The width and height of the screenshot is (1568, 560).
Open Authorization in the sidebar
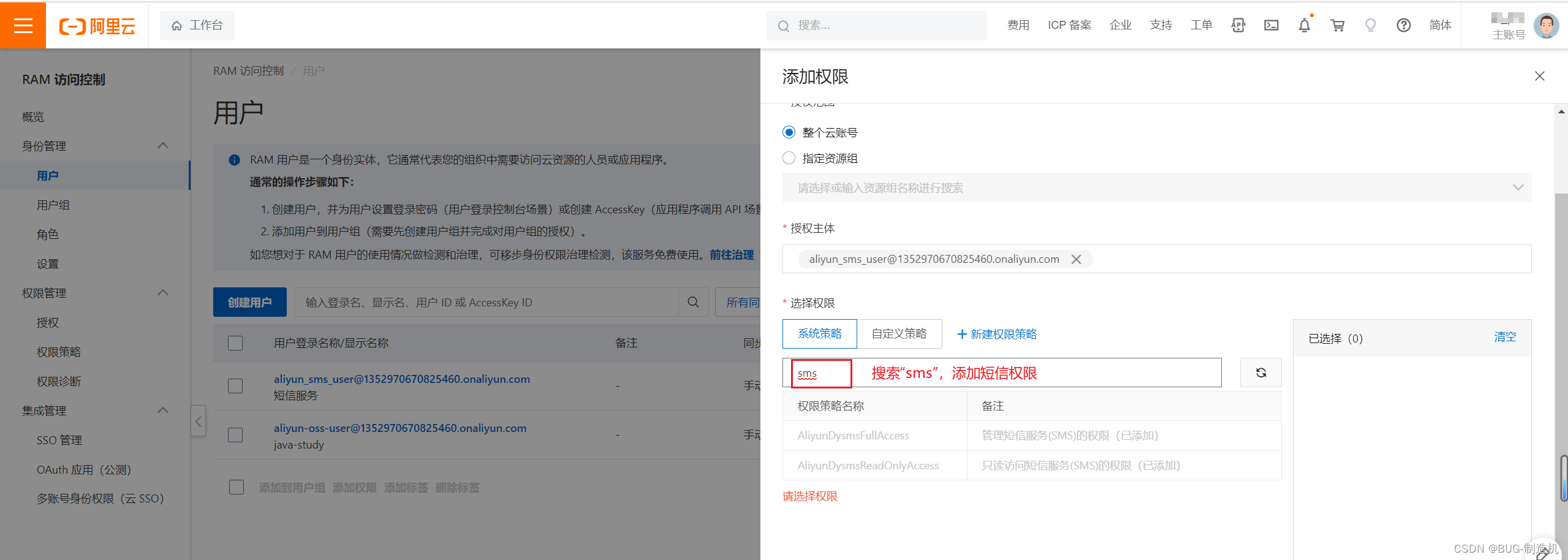click(48, 322)
